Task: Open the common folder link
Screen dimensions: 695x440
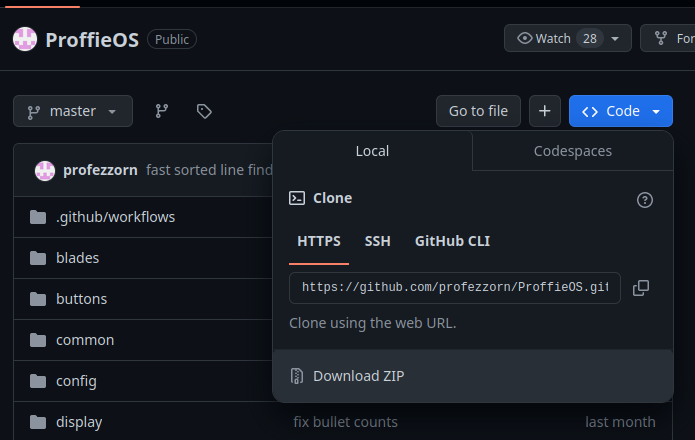Action: (x=85, y=340)
